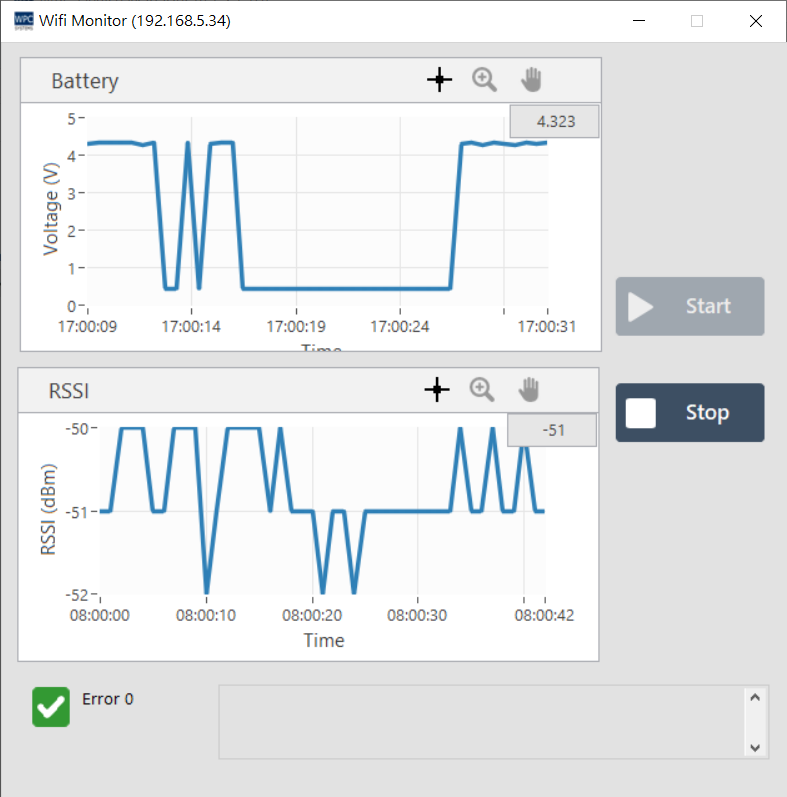
Task: Click the WPC app icon in title bar
Action: 22,20
